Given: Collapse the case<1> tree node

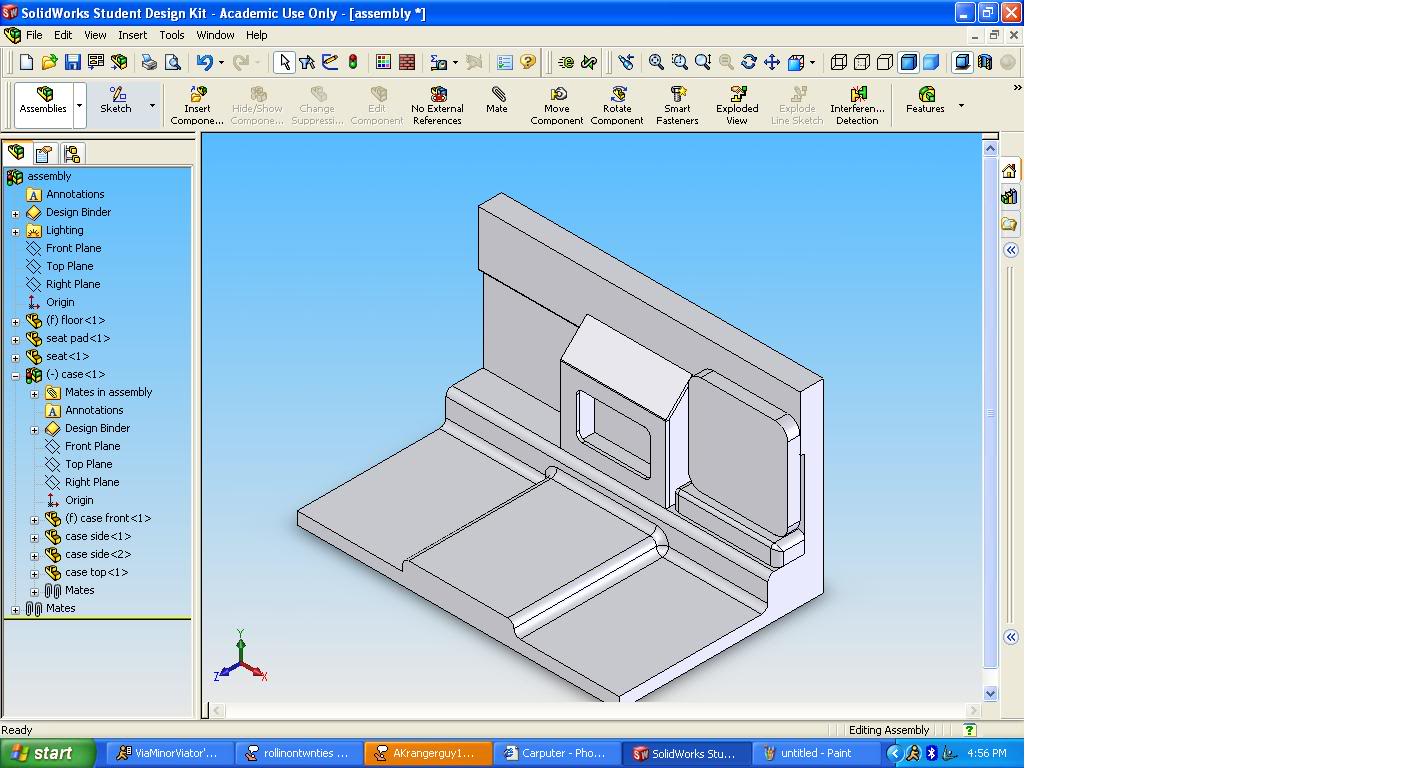Looking at the screenshot, I should click(14, 374).
